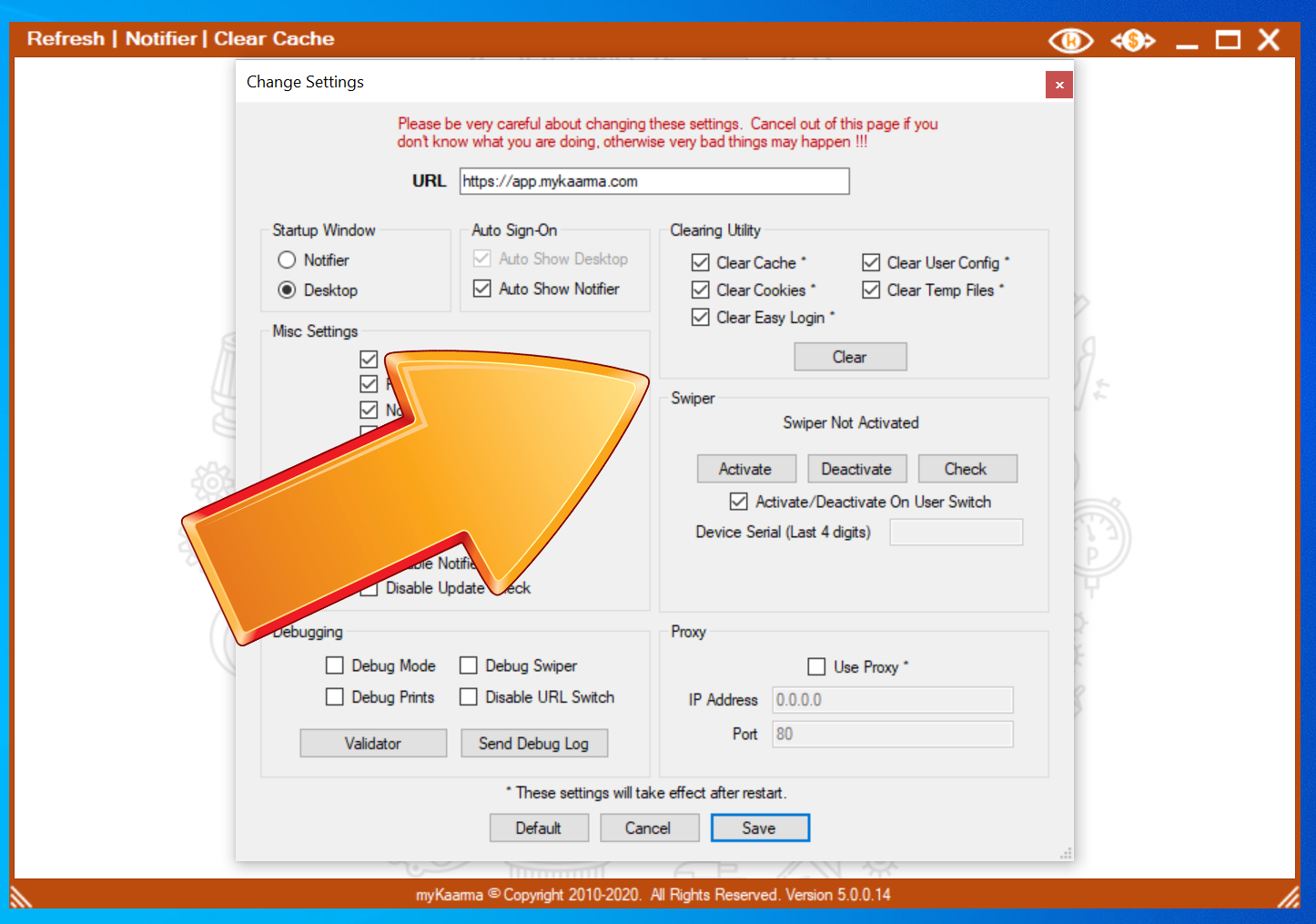
Task: Click the Validator button
Action: [373, 744]
